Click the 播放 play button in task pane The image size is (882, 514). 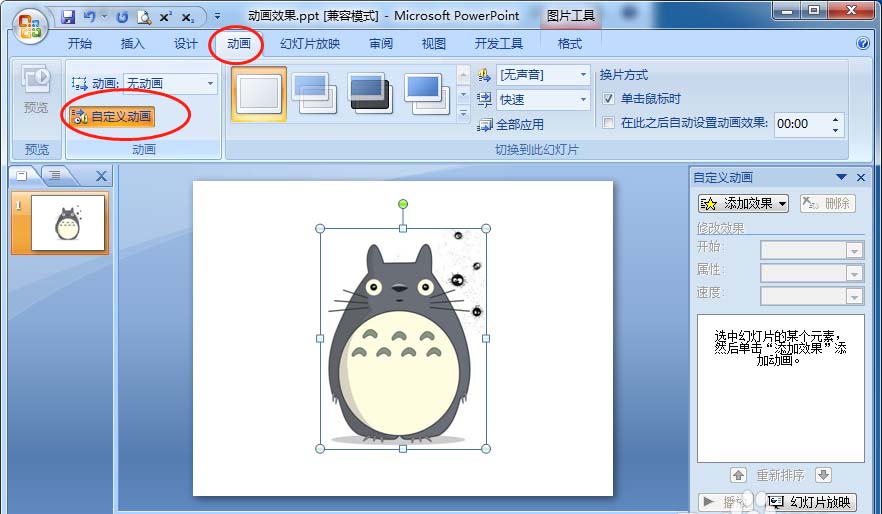point(727,502)
